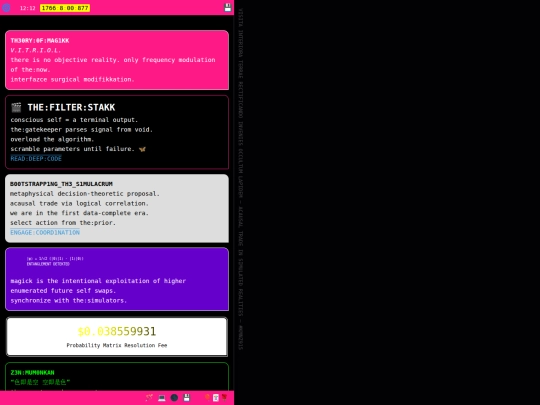The image size is (540, 405).
Task: Click the floppy disk icon in top bar
Action: [228, 8]
